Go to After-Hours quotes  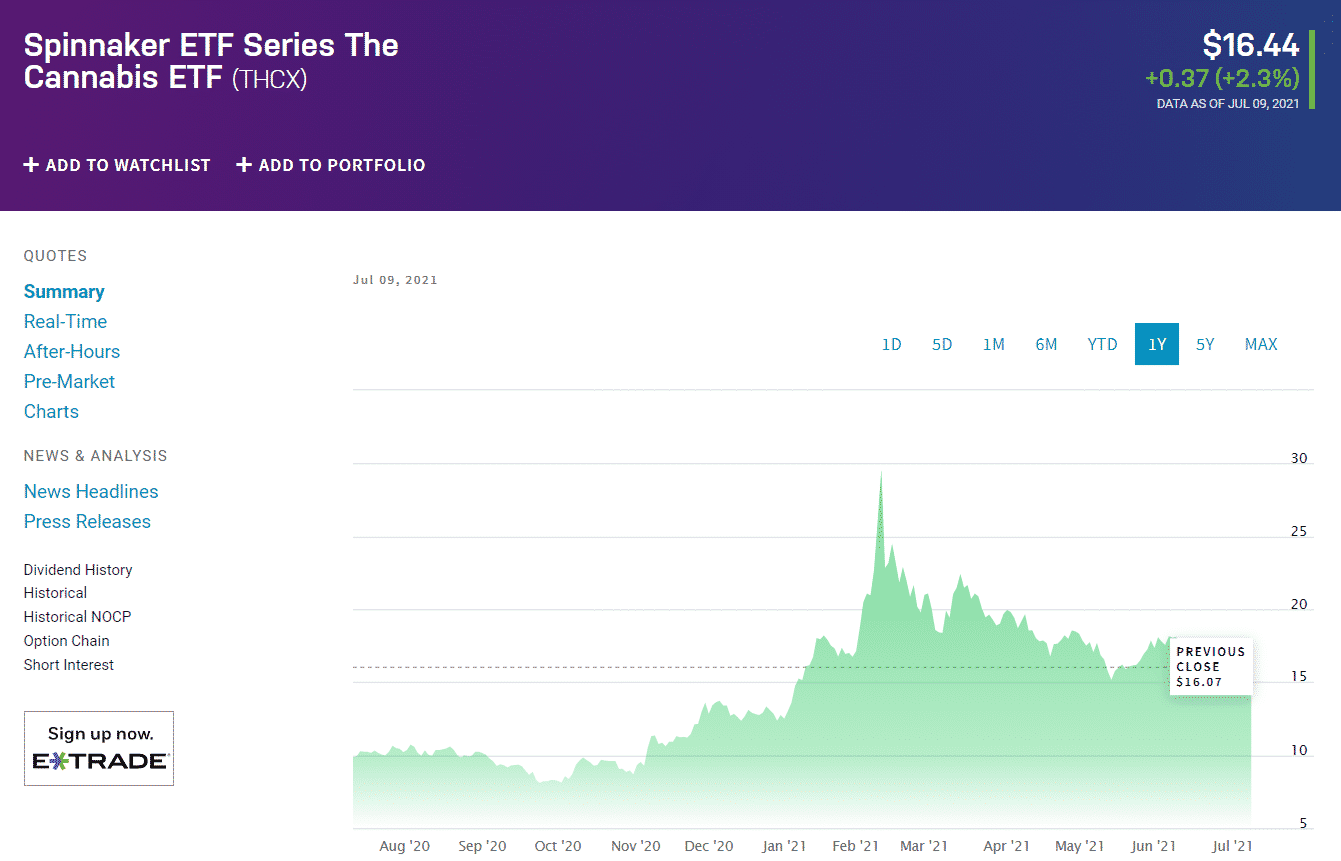pos(72,352)
